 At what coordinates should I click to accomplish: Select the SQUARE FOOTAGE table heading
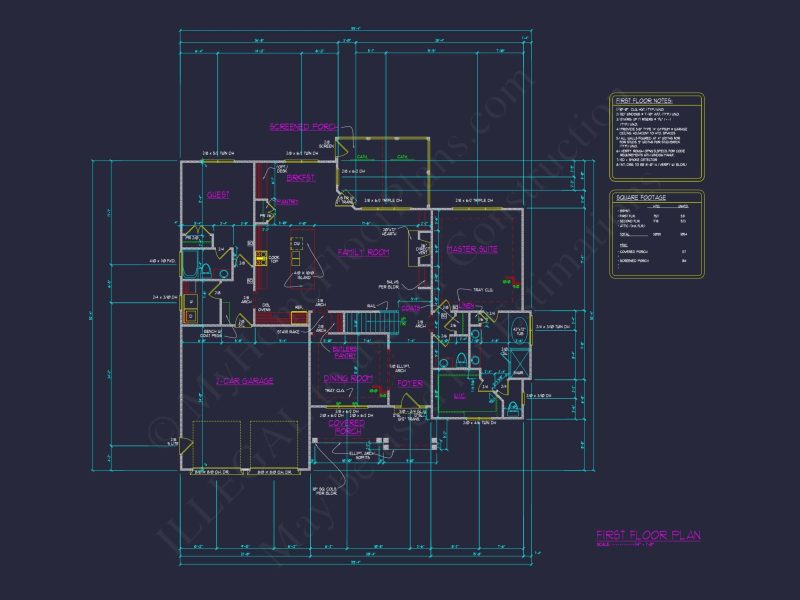coord(641,197)
